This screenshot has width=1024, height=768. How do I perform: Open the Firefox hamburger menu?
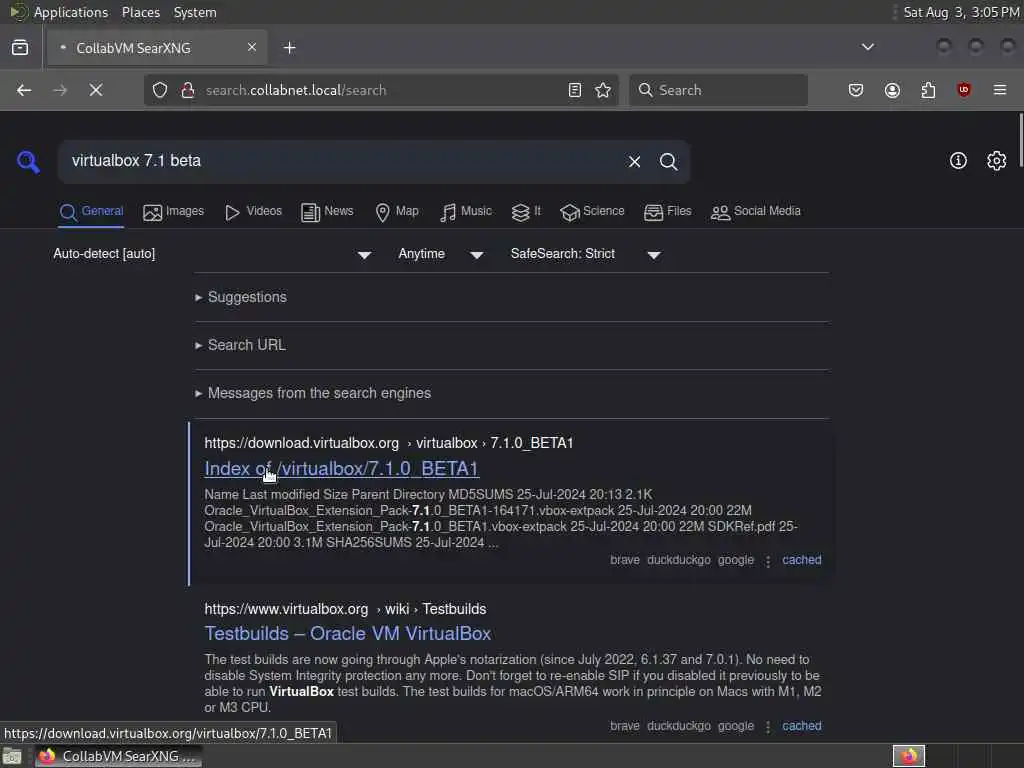[x=1000, y=90]
